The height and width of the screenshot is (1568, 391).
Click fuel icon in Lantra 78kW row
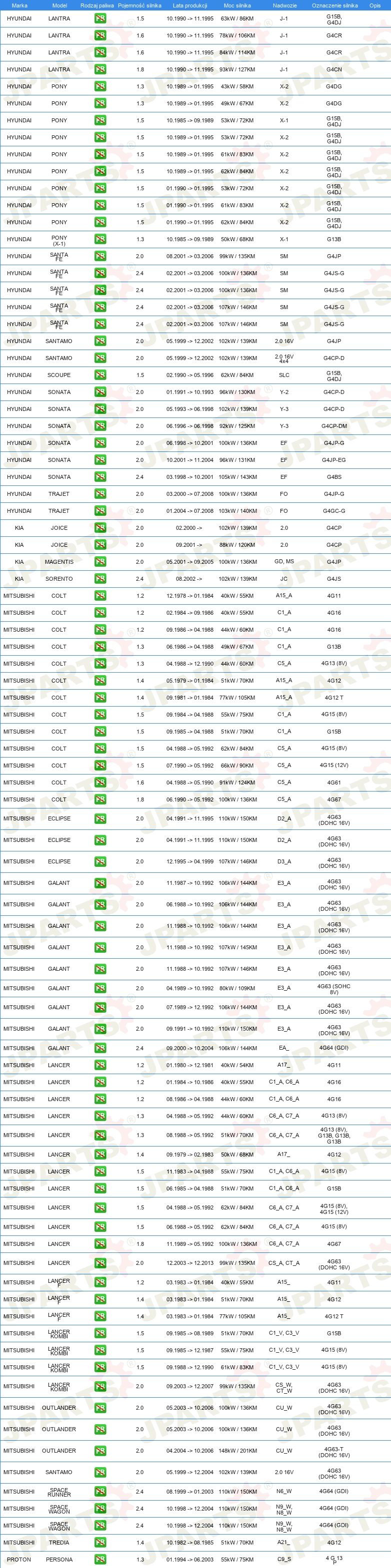[x=100, y=35]
